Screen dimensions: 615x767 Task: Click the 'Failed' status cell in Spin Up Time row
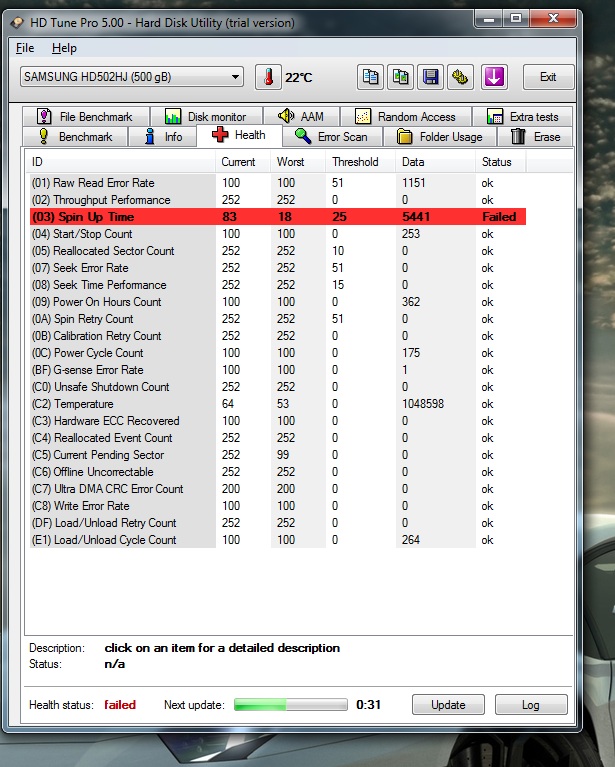point(499,217)
